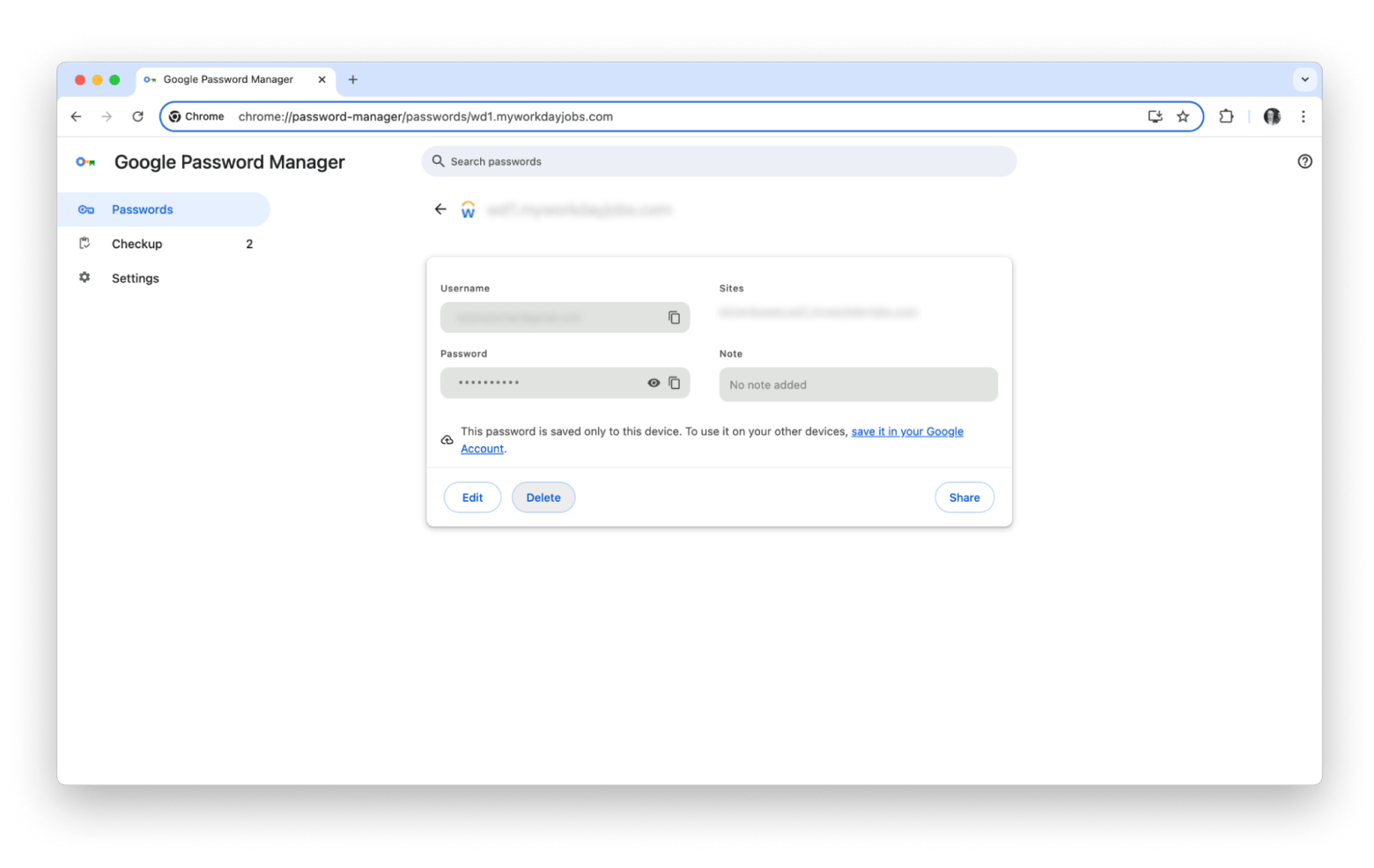Click the install/cast icon in address bar
This screenshot has width=1374, height=868.
tap(1155, 116)
